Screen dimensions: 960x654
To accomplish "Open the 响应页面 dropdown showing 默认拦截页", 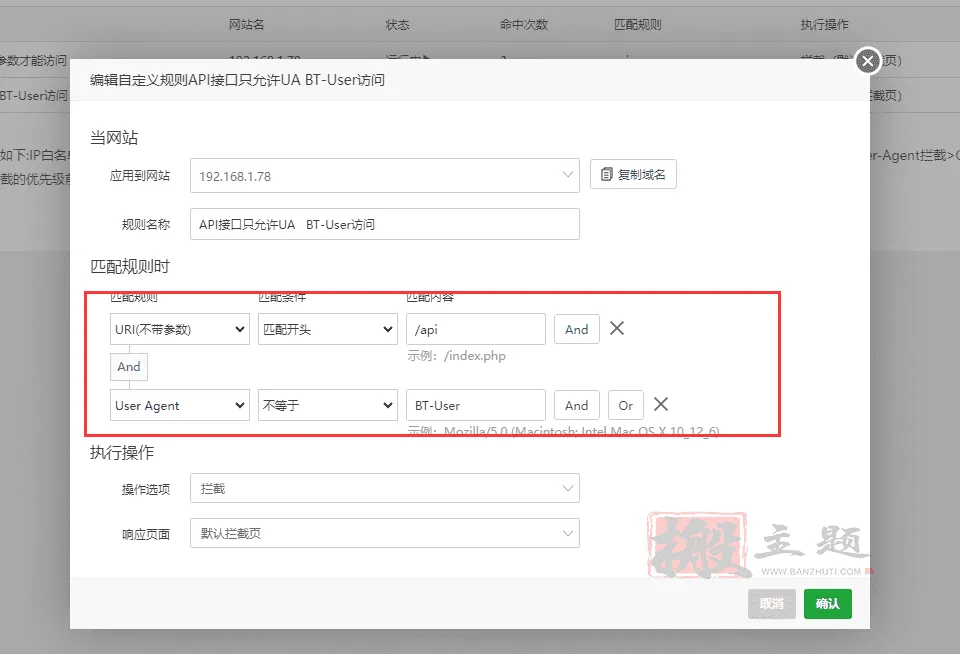I will coord(384,533).
